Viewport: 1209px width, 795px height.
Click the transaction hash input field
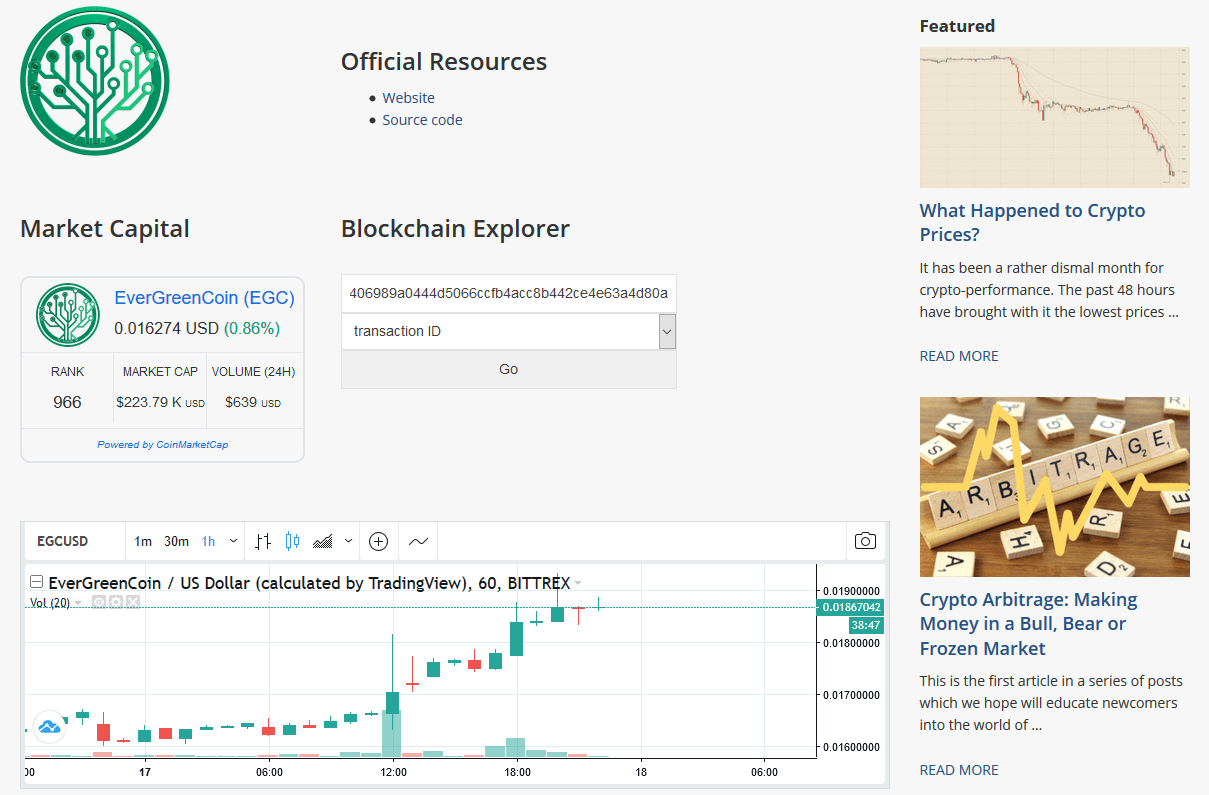coord(508,293)
